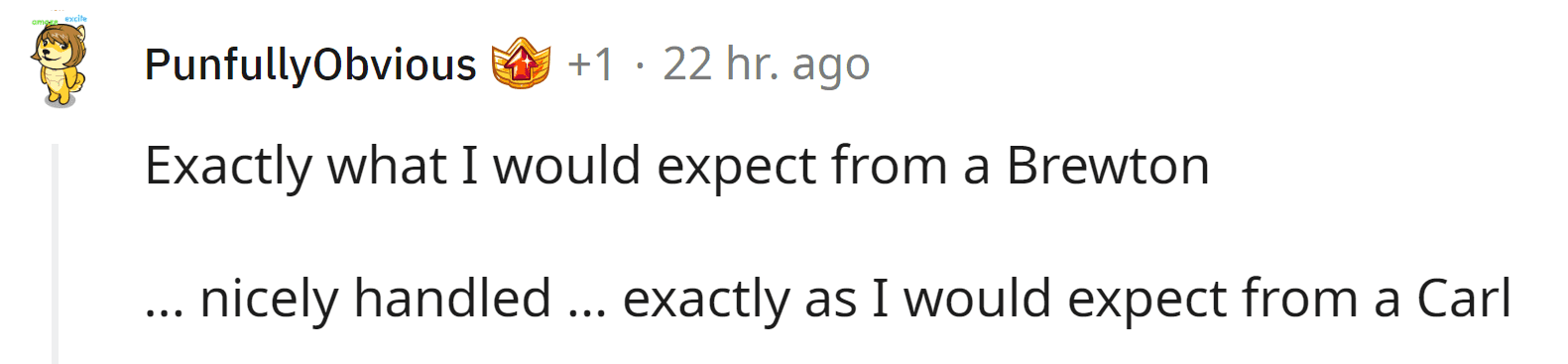
Task: Click the +1 award count
Action: 591,64
